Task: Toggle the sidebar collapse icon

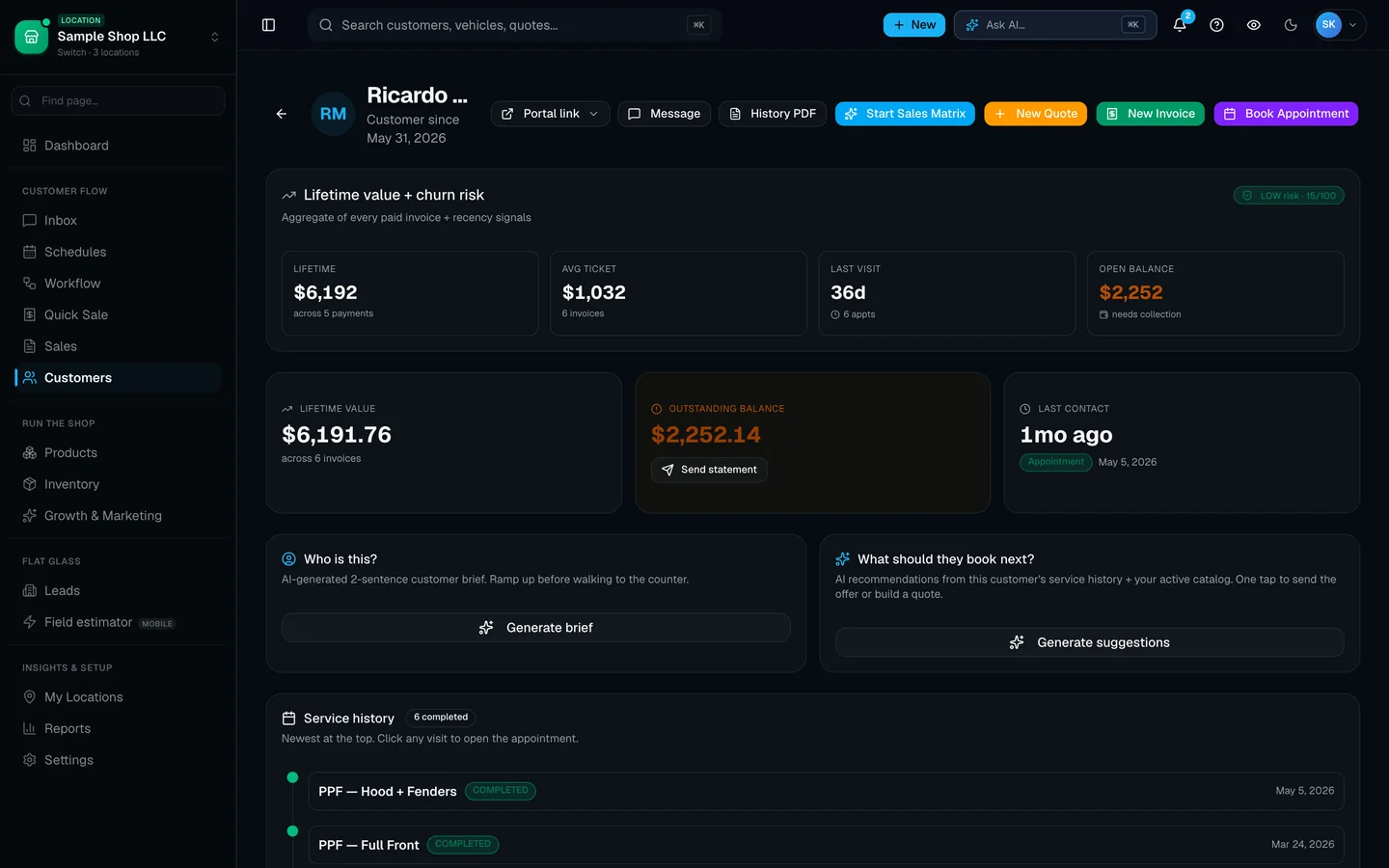Action: point(268,25)
